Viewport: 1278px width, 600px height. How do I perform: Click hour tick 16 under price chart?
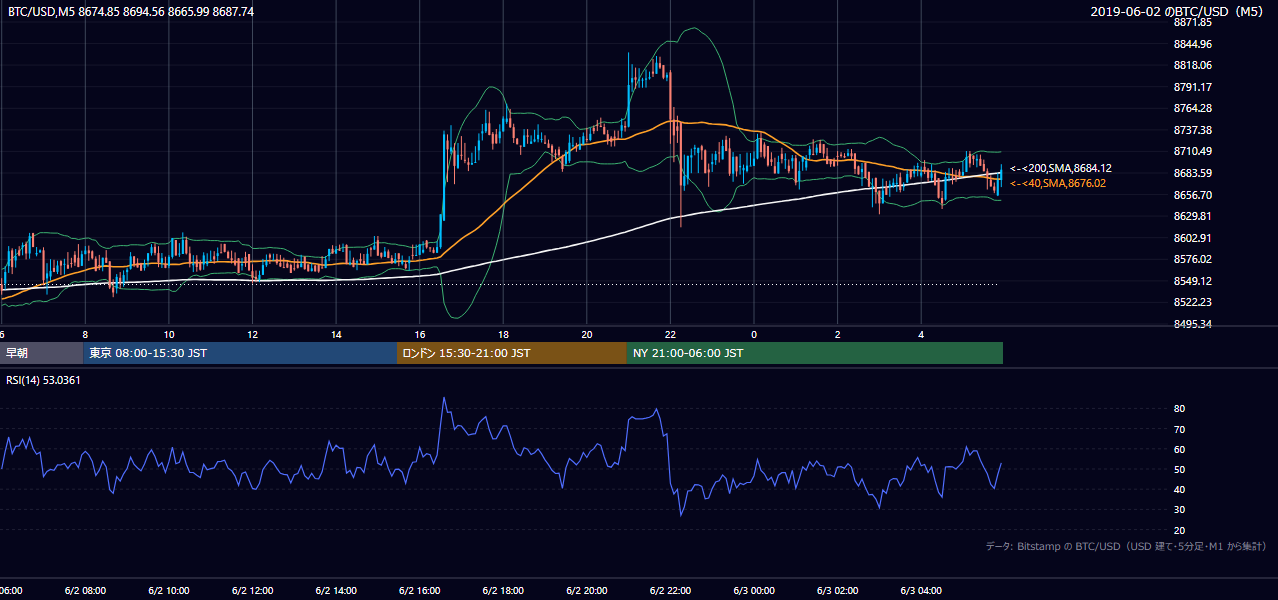[420, 334]
